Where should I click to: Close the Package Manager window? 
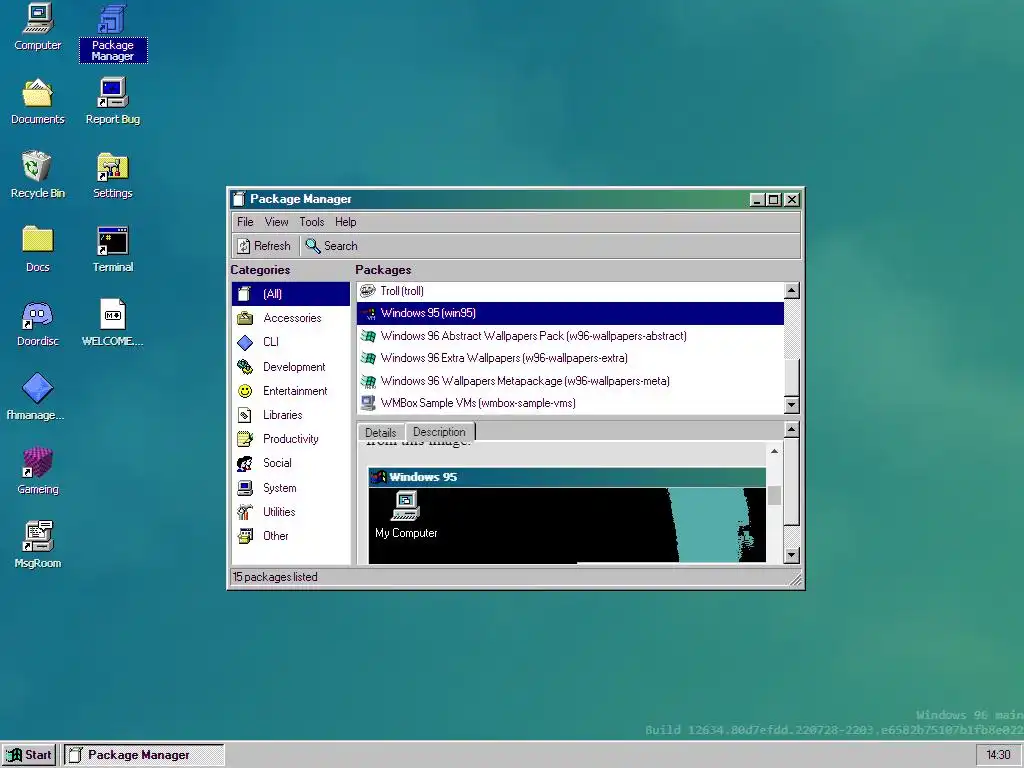(x=792, y=200)
